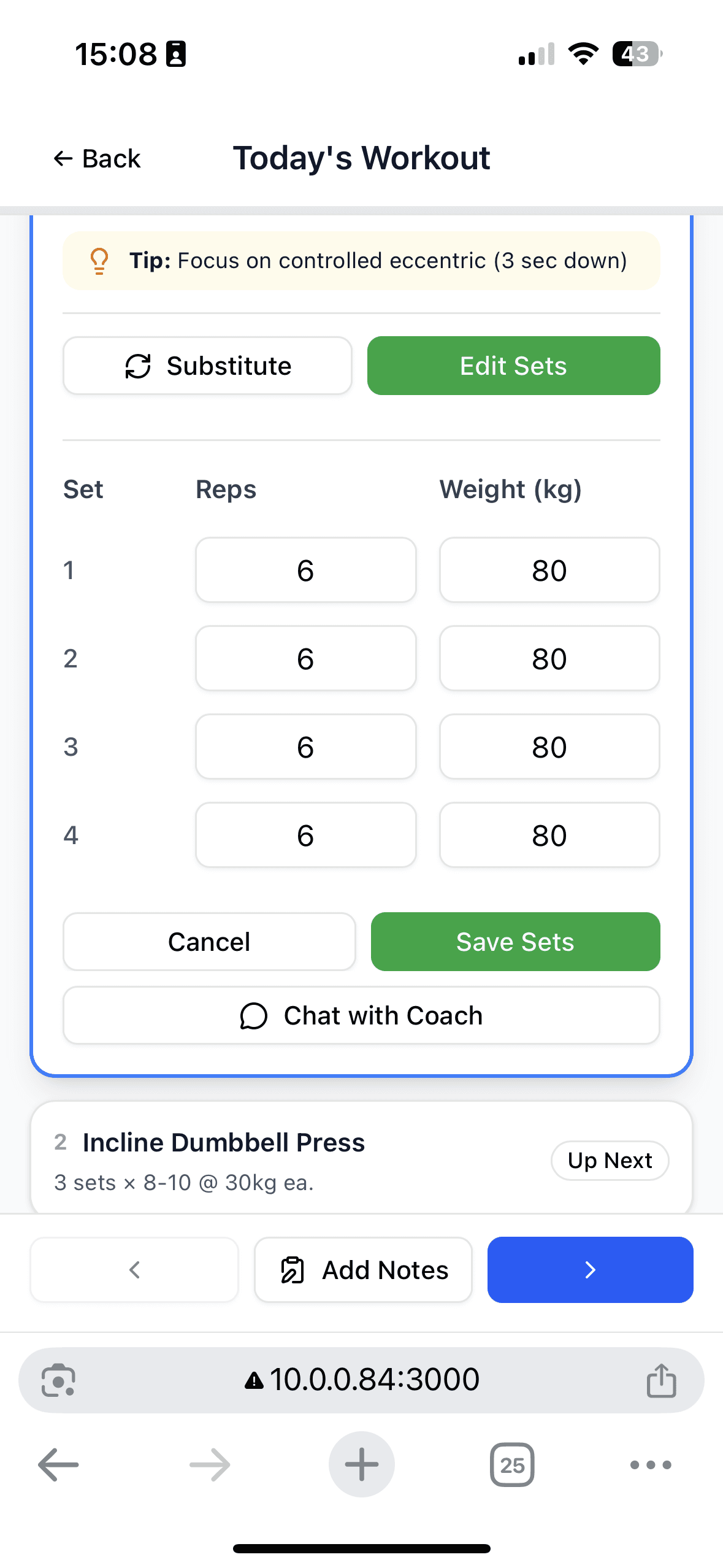Screen dimensions: 723x1568
Task: Tap Safari's back navigation arrow
Action: 57,1465
